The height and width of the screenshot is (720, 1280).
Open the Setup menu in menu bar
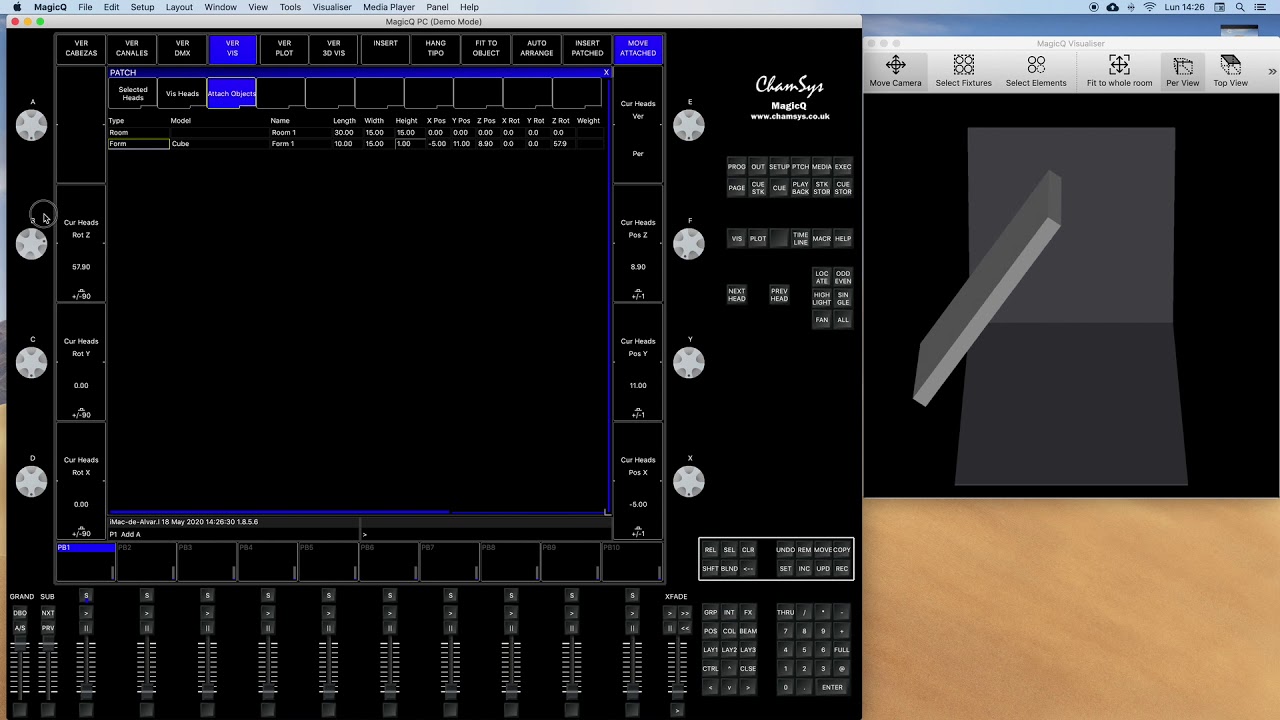click(x=142, y=7)
